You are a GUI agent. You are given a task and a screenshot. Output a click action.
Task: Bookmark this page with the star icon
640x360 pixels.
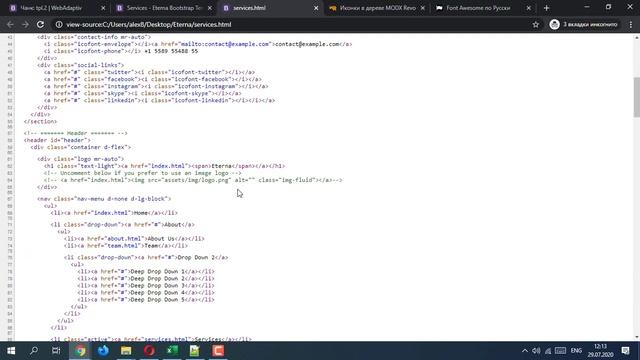tap(536, 24)
